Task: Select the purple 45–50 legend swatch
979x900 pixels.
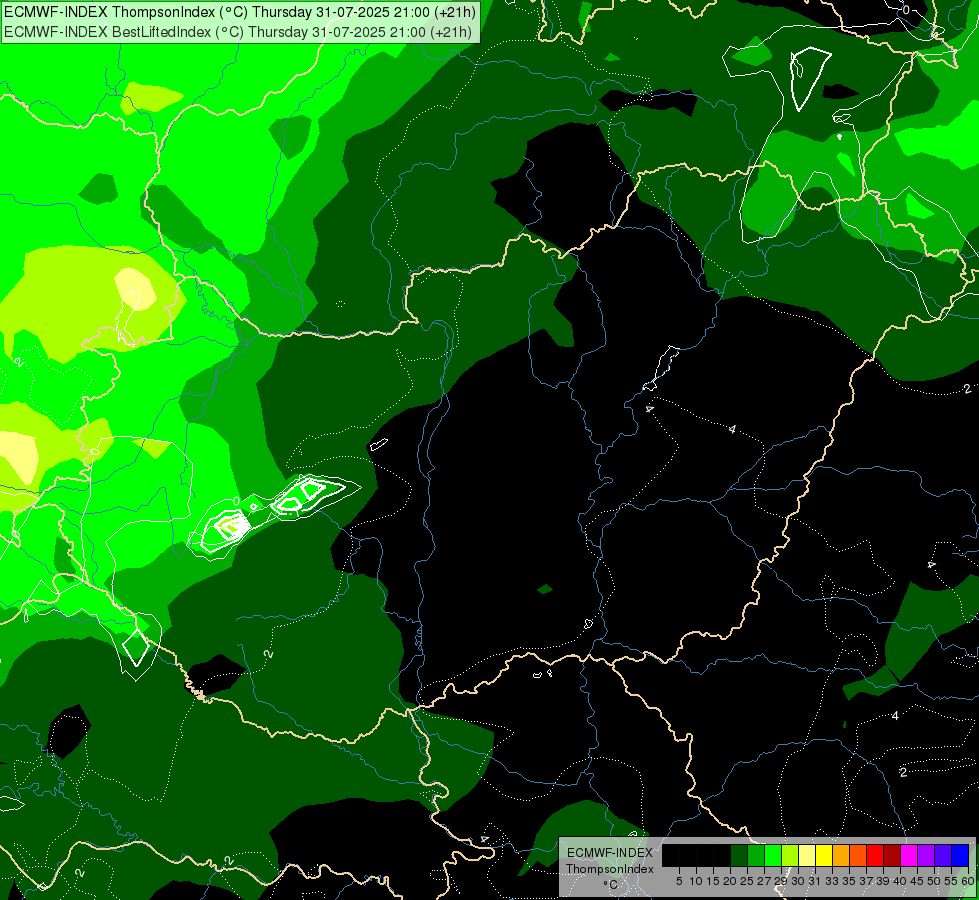Action: [x=926, y=856]
